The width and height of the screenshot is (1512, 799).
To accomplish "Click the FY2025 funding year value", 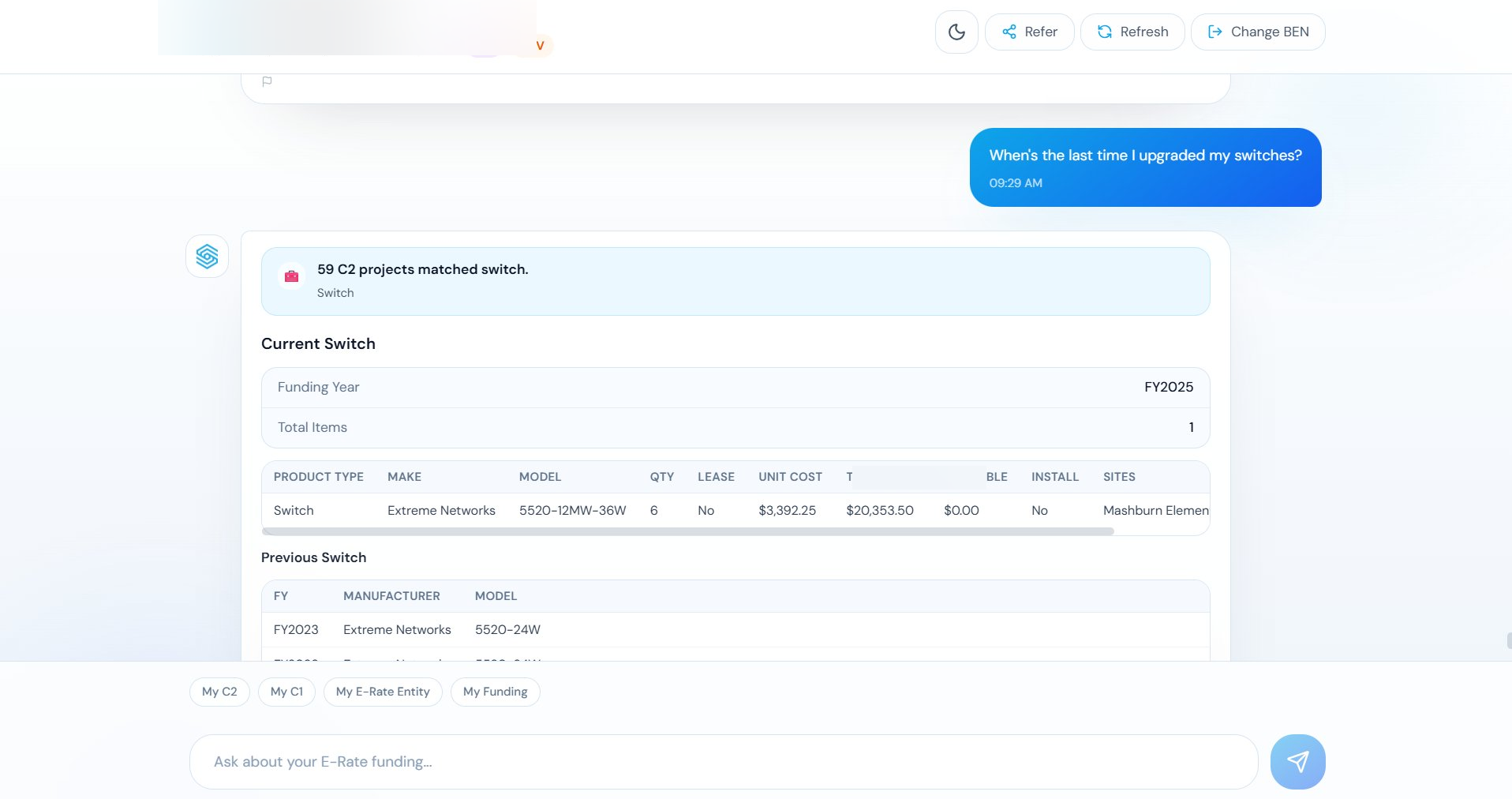I will pyautogui.click(x=1169, y=387).
